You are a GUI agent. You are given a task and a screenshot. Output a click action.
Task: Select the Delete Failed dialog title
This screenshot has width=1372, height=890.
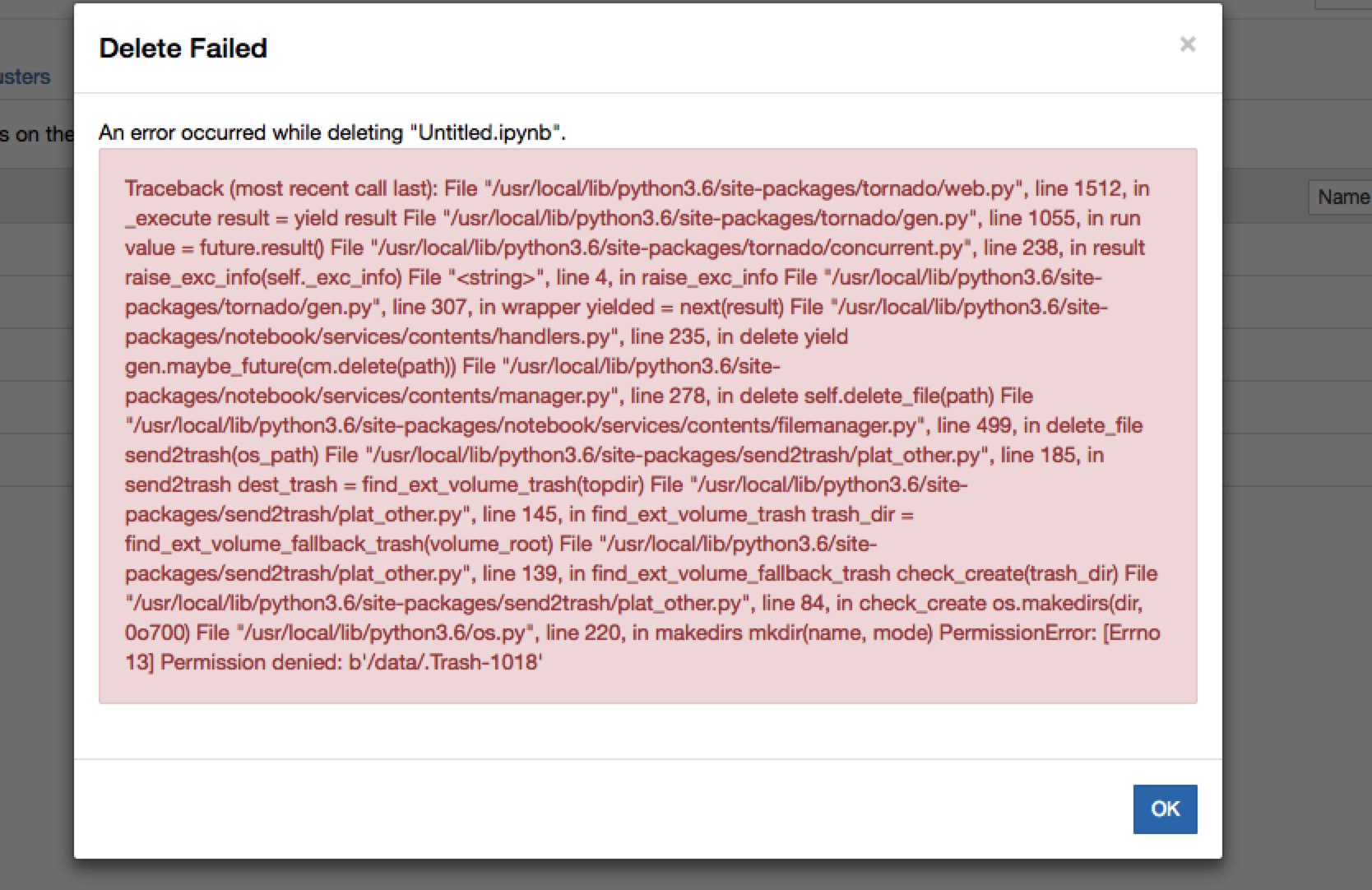[183, 49]
